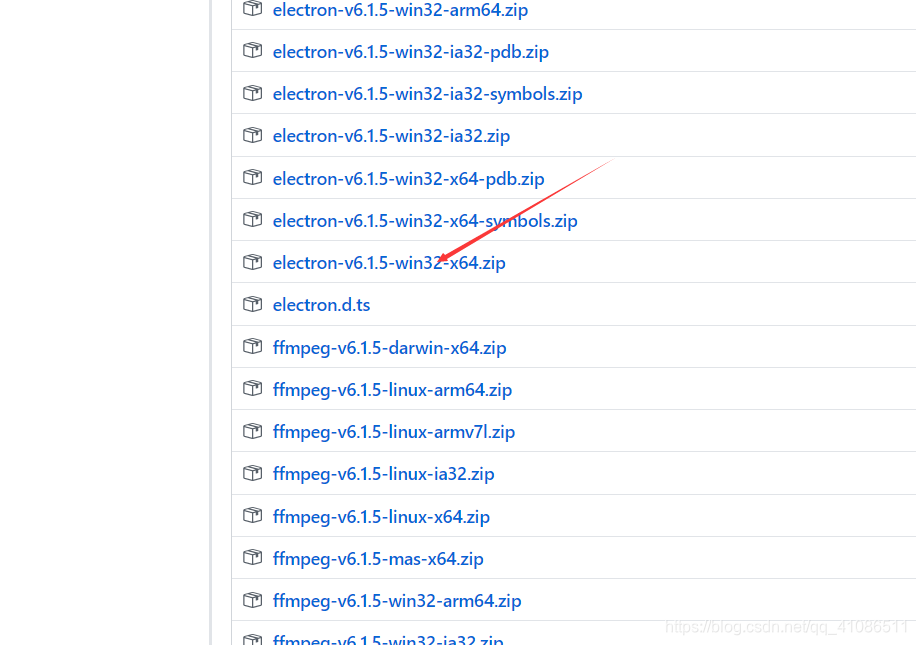This screenshot has height=645, width=916.
Task: Click package icon beside ffmpeg-v6.1.5-linux-ia32.zip
Action: point(252,473)
